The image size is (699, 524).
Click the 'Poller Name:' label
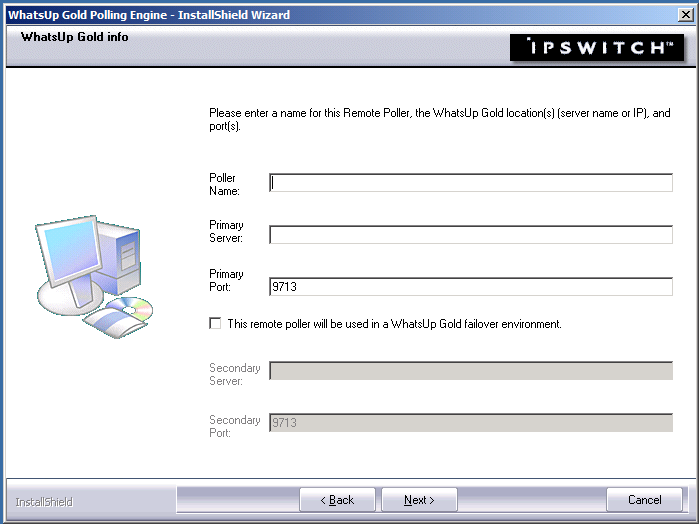pos(224,184)
